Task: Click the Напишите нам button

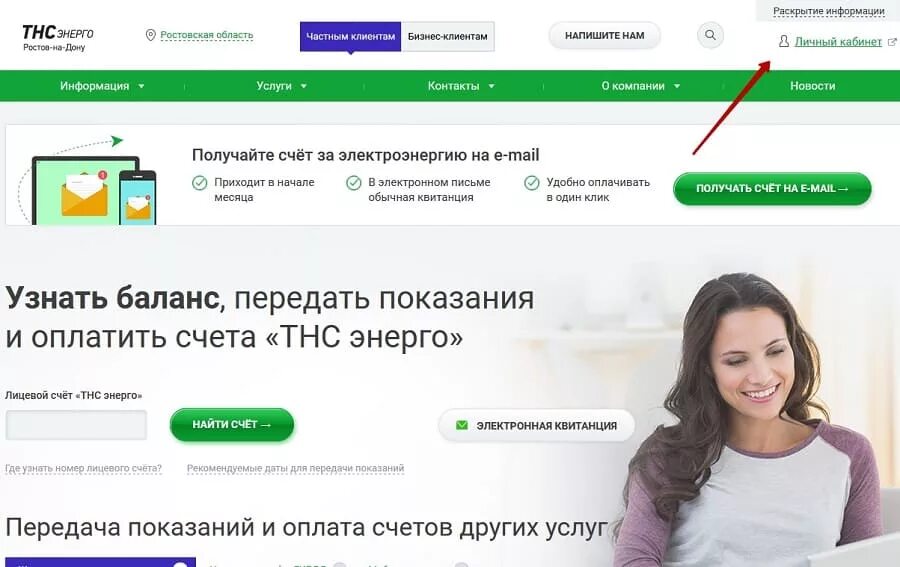Action: (x=604, y=36)
